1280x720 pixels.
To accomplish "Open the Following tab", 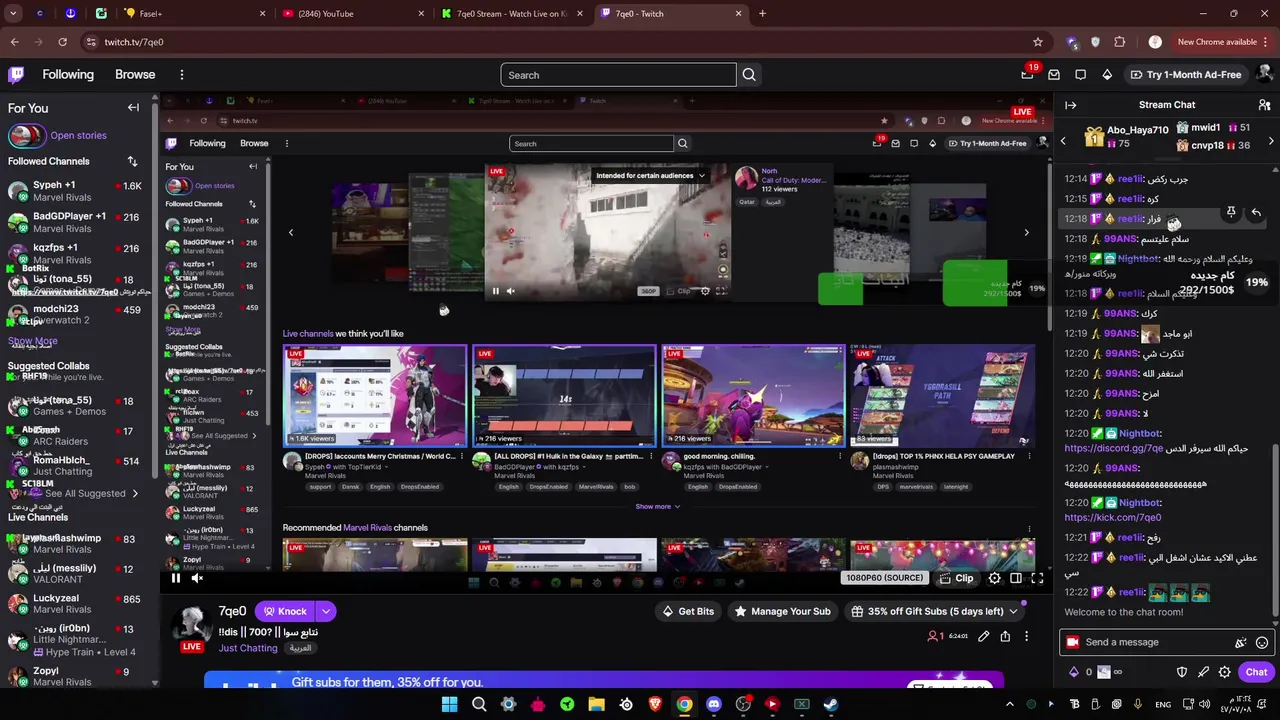I will point(68,75).
